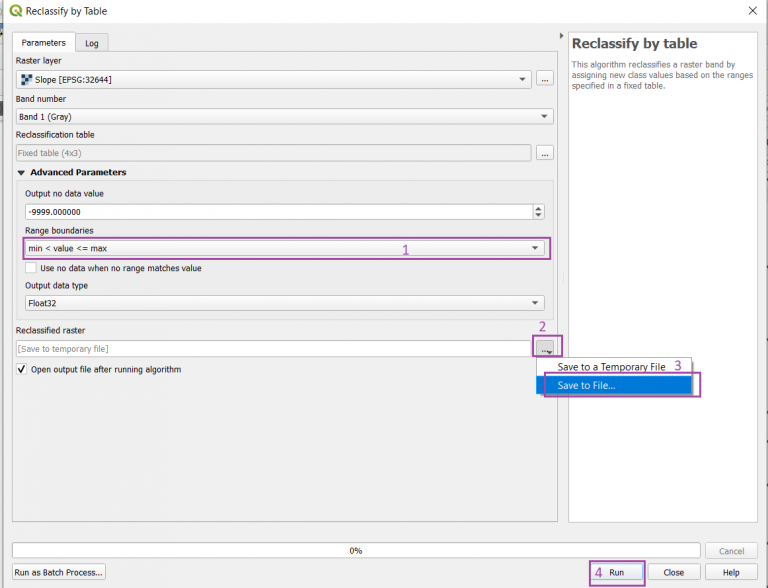Enable 'Use no data when no range matches'
The image size is (768, 588).
[x=31, y=268]
